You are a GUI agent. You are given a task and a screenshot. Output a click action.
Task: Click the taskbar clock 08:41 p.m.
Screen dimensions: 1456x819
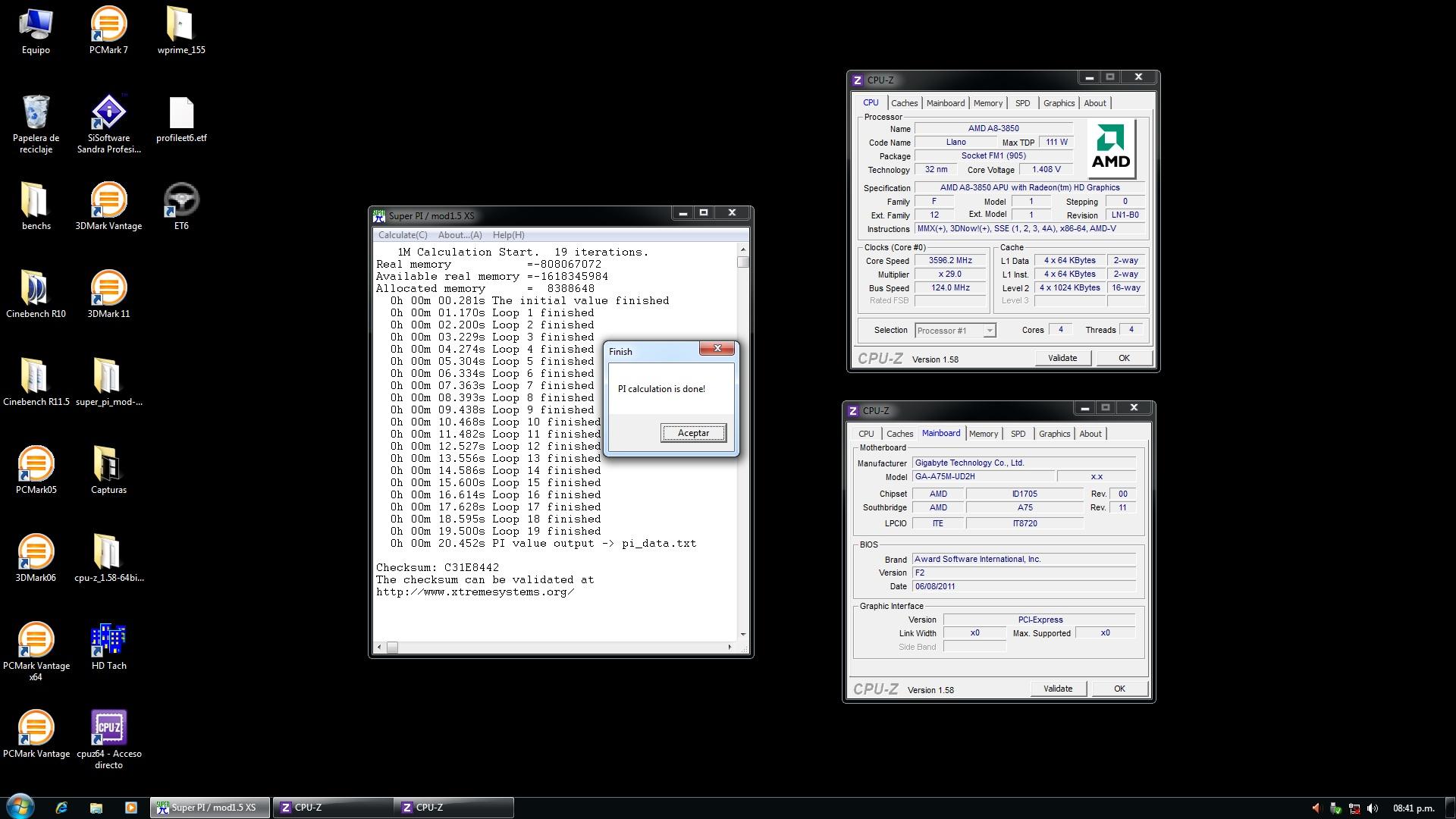point(1414,808)
